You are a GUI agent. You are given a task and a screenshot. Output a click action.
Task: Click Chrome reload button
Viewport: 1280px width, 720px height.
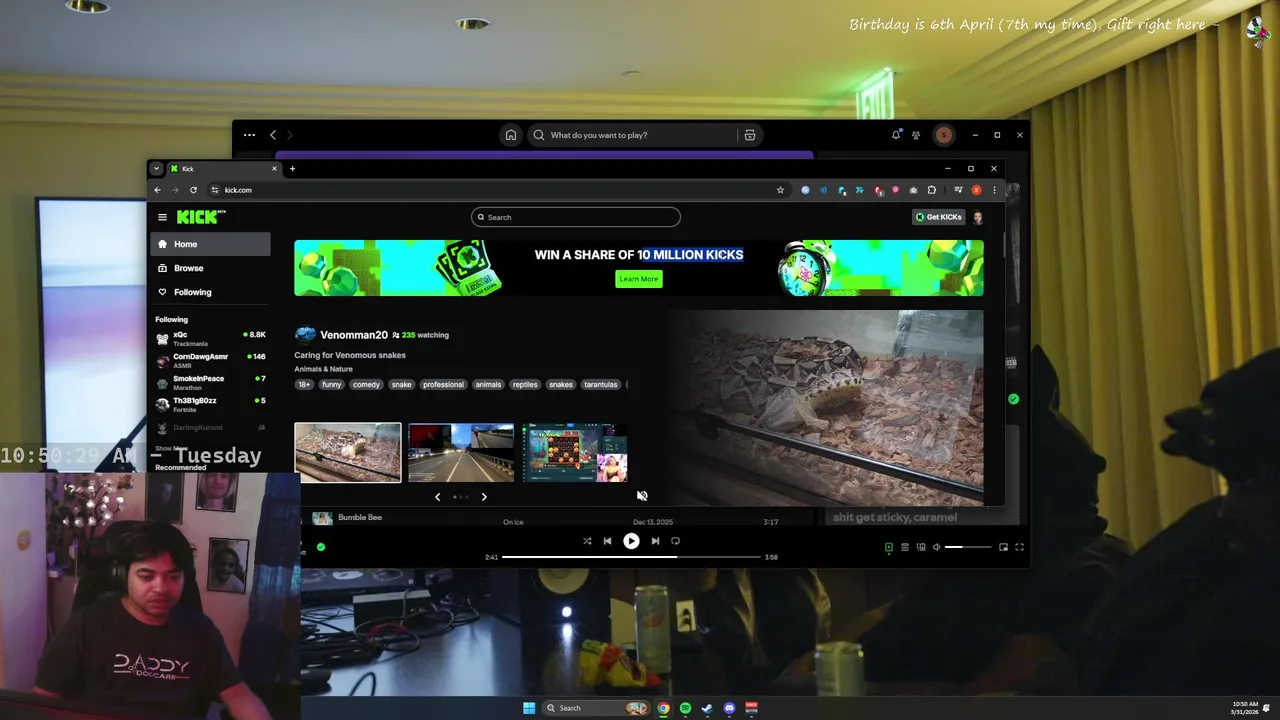[x=193, y=190]
